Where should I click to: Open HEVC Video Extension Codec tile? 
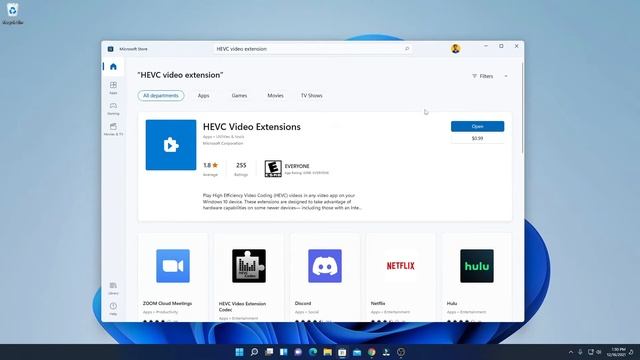coord(249,278)
